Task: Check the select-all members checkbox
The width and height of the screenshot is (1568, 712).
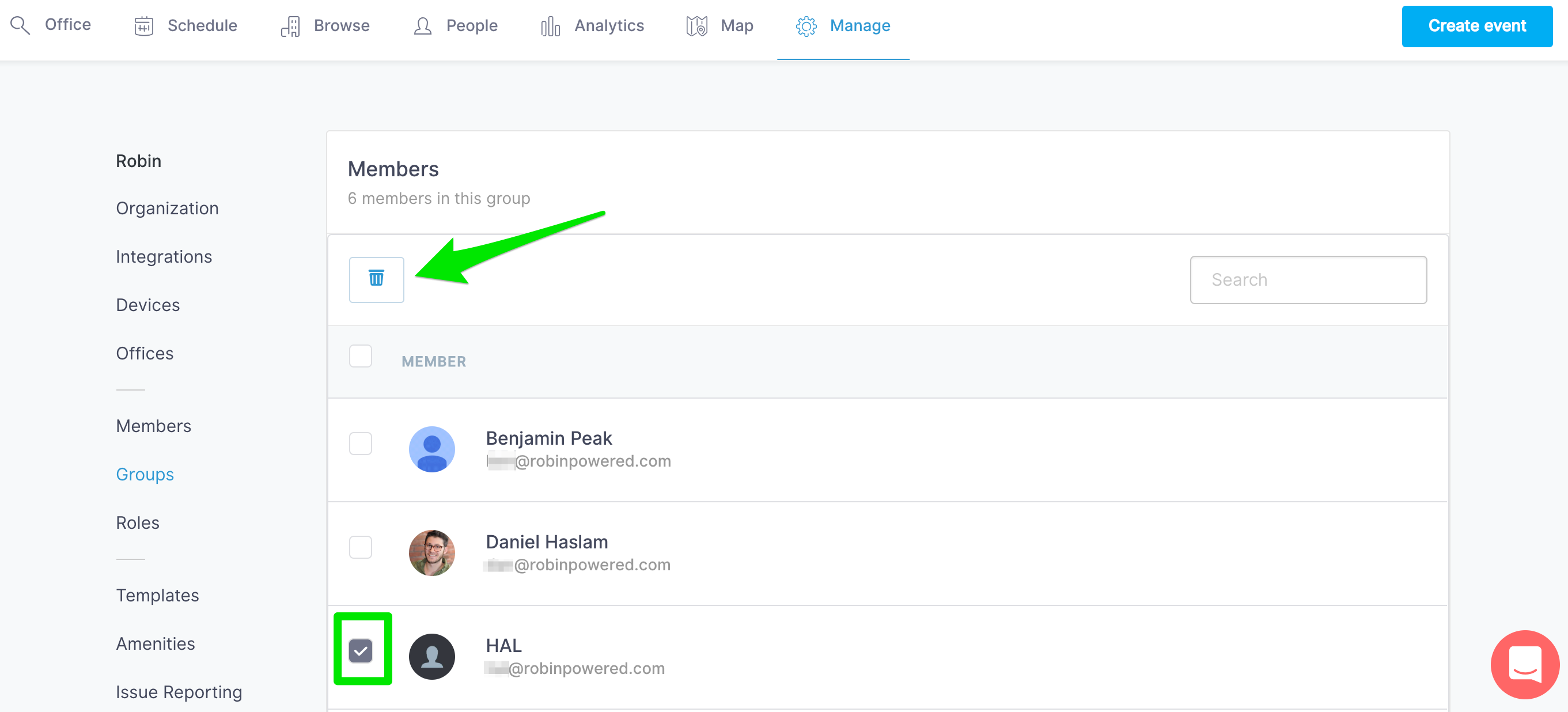Action: tap(361, 357)
